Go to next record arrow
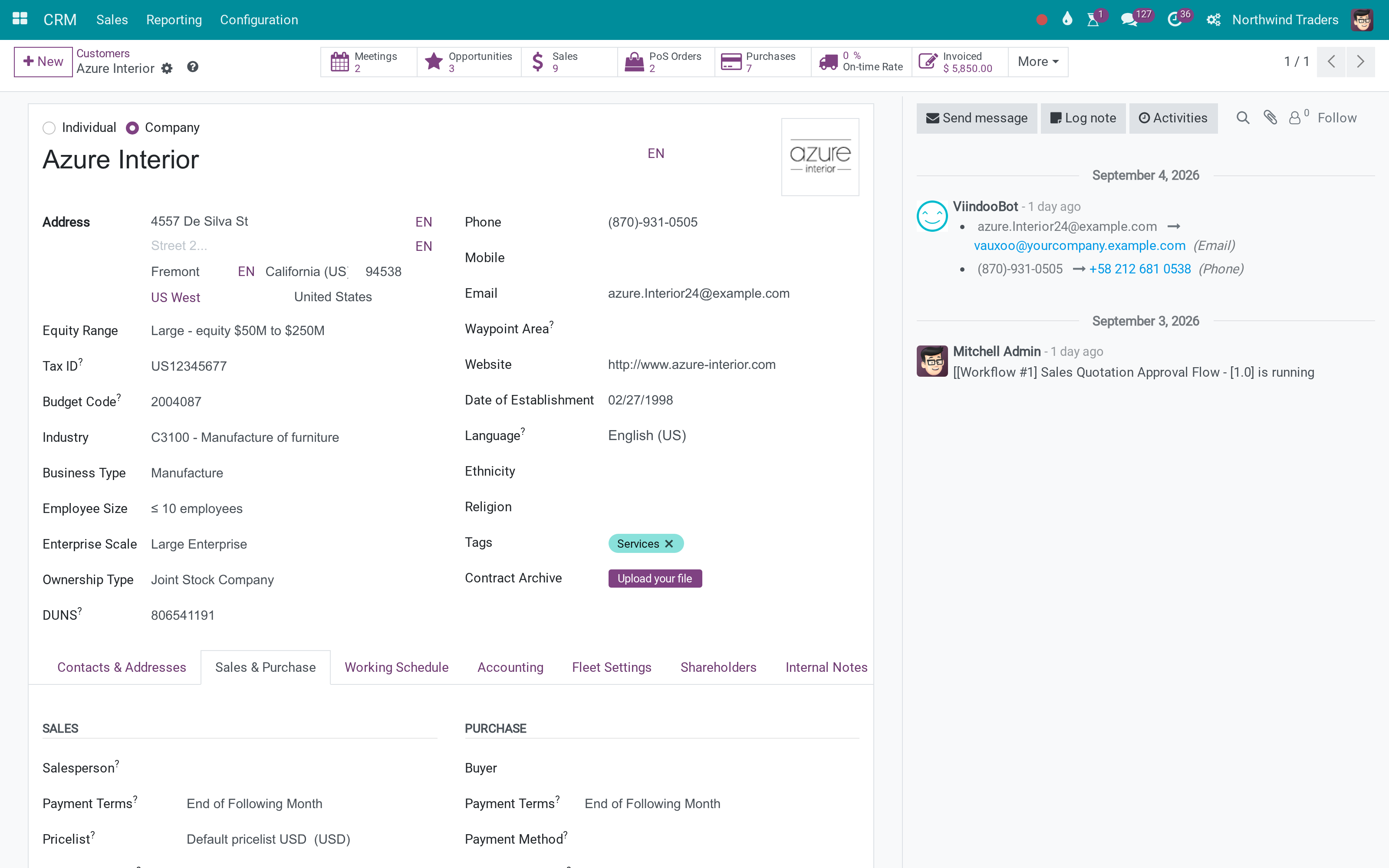The height and width of the screenshot is (868, 1389). (x=1360, y=62)
